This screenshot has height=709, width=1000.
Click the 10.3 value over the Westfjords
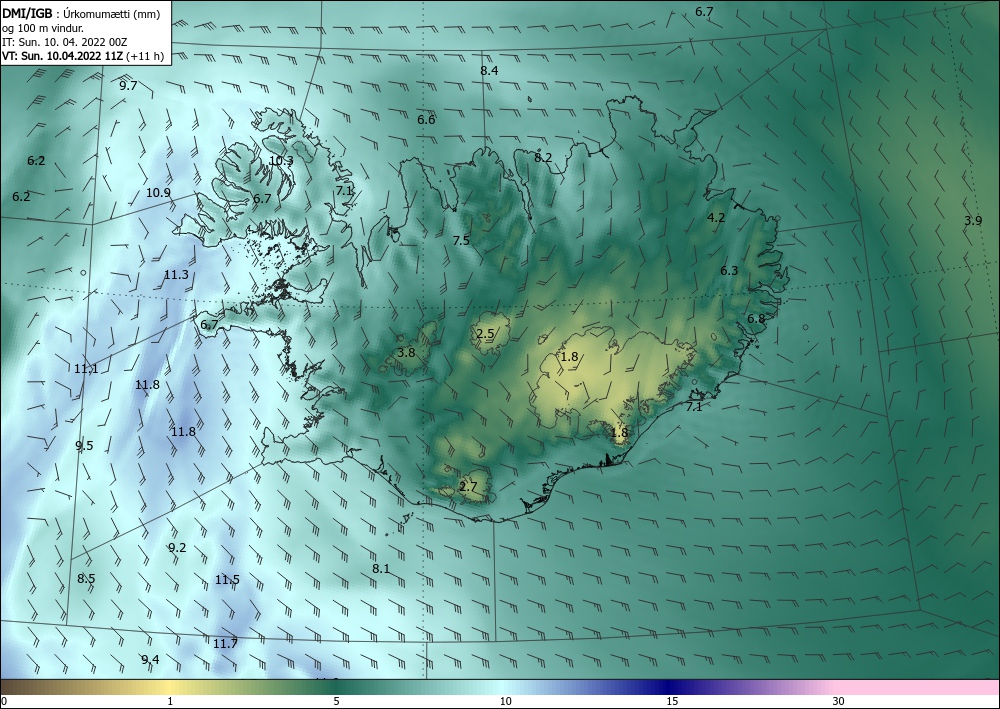pos(281,161)
